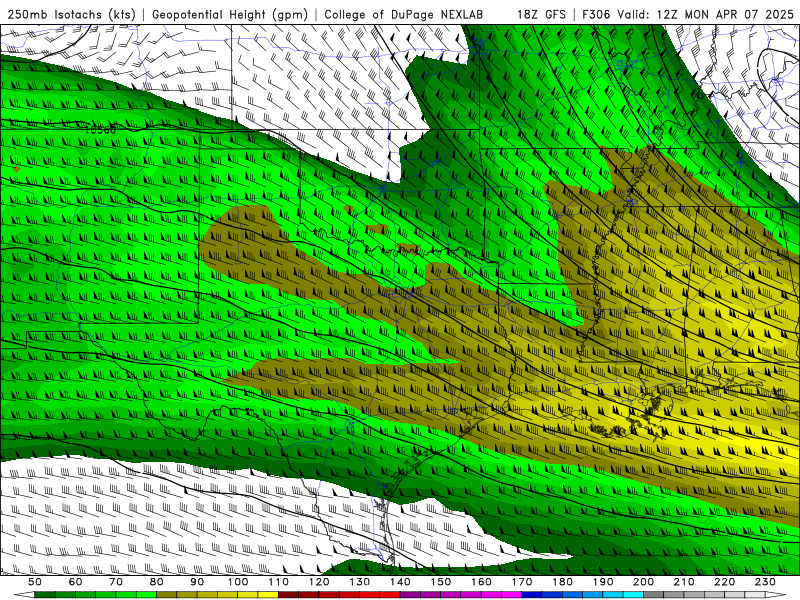
Task: Click the 70 knot colorbar label
Action: click(116, 582)
